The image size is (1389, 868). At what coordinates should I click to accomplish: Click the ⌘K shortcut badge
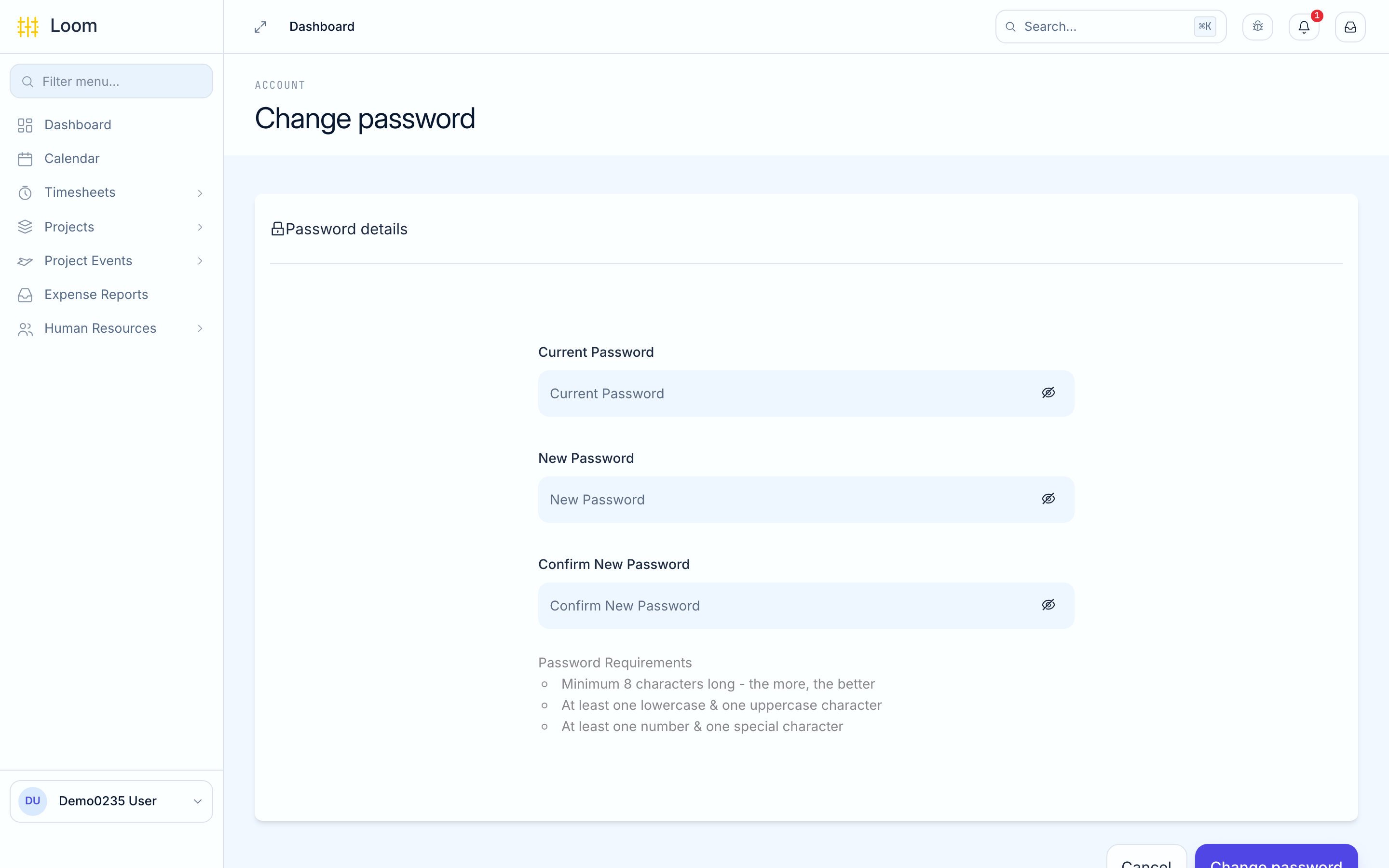click(1205, 27)
